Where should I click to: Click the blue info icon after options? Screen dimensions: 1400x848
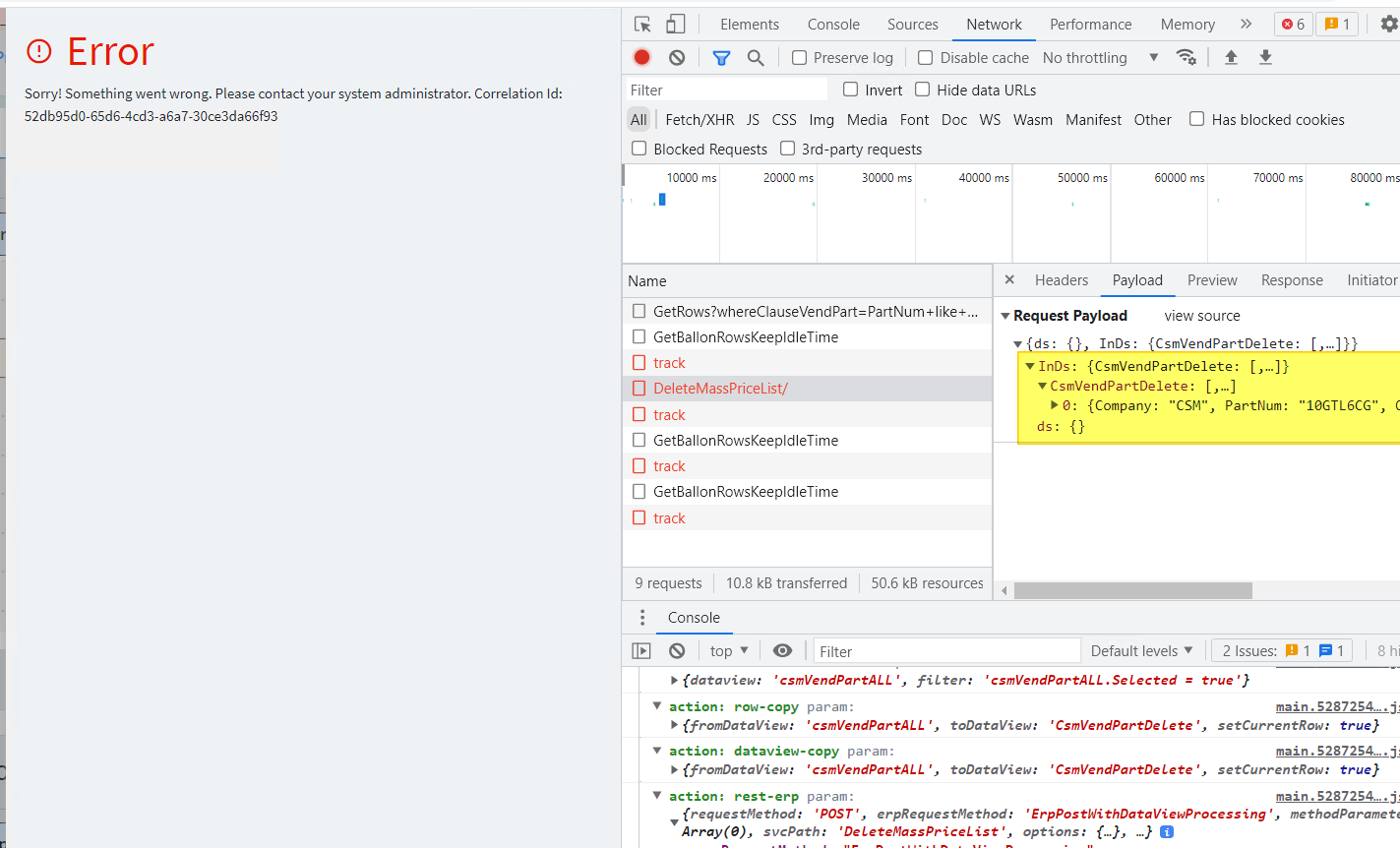tap(1167, 832)
